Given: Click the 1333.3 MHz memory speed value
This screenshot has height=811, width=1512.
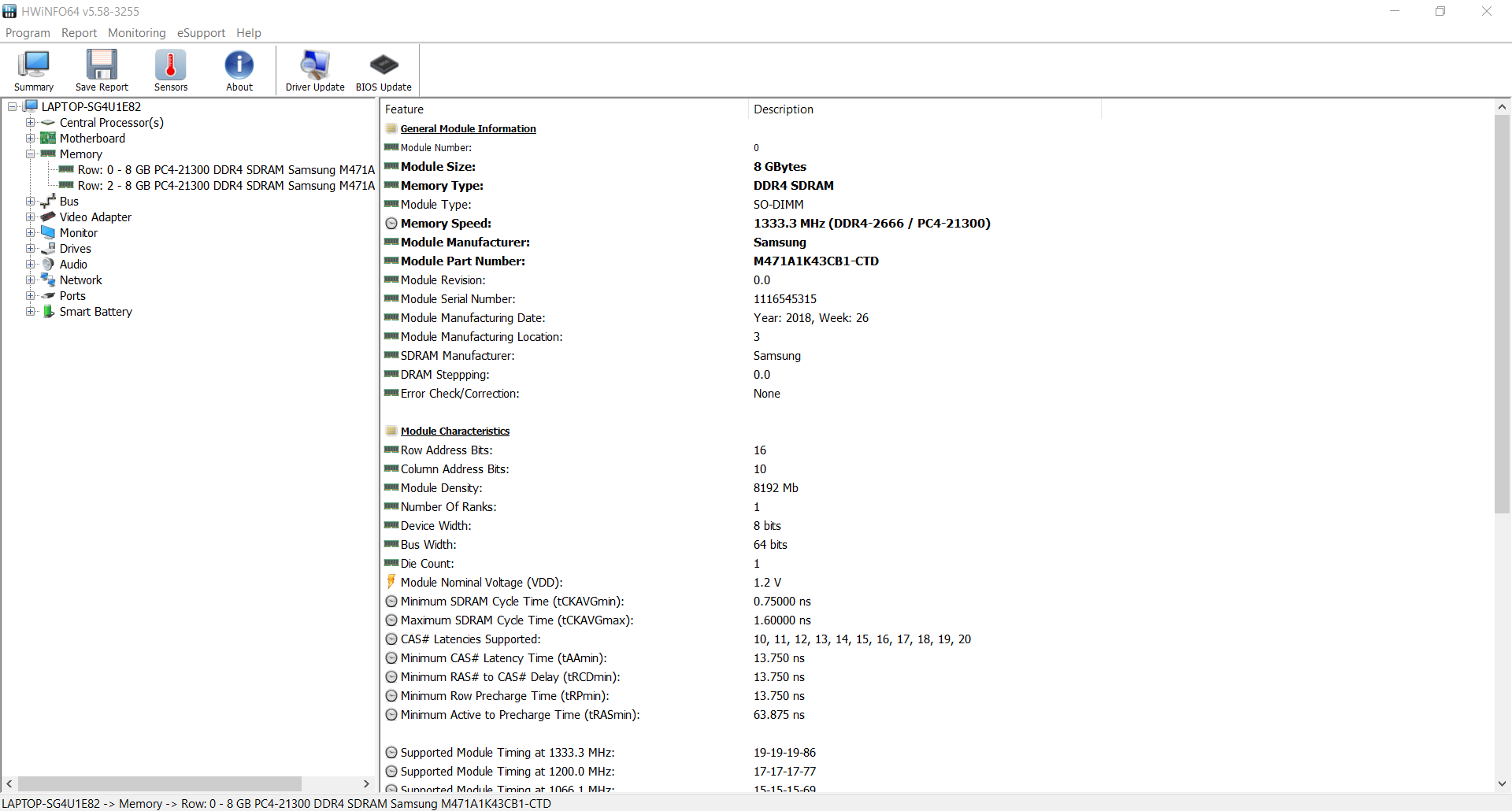Looking at the screenshot, I should [872, 223].
